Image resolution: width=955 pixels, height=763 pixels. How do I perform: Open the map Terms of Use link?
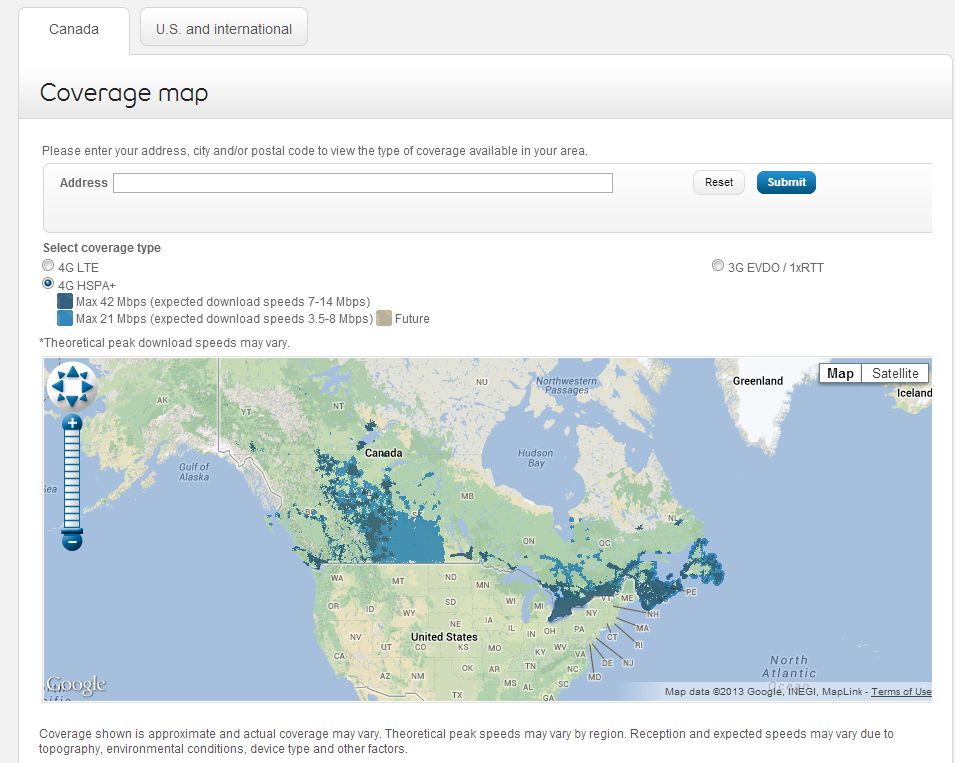(x=901, y=692)
